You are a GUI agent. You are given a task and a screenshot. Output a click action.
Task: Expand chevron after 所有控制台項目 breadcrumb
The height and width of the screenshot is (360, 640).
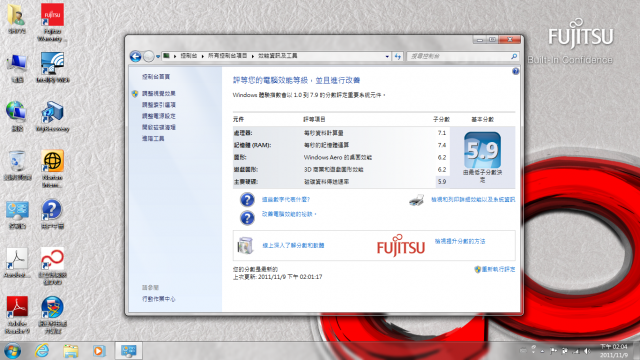coord(253,56)
